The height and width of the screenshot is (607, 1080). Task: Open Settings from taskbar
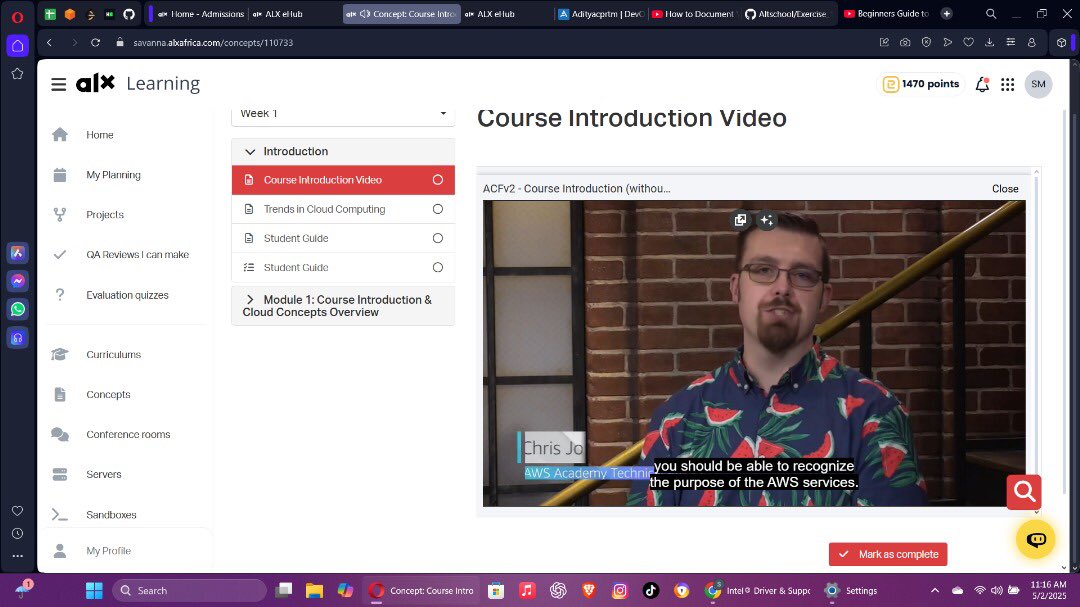[x=851, y=590]
